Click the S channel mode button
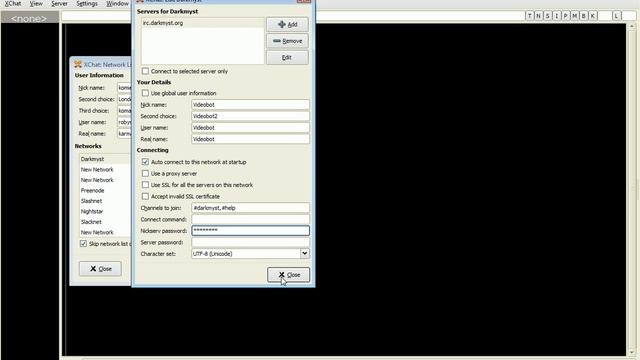640x360 pixels. pyautogui.click(x=547, y=16)
